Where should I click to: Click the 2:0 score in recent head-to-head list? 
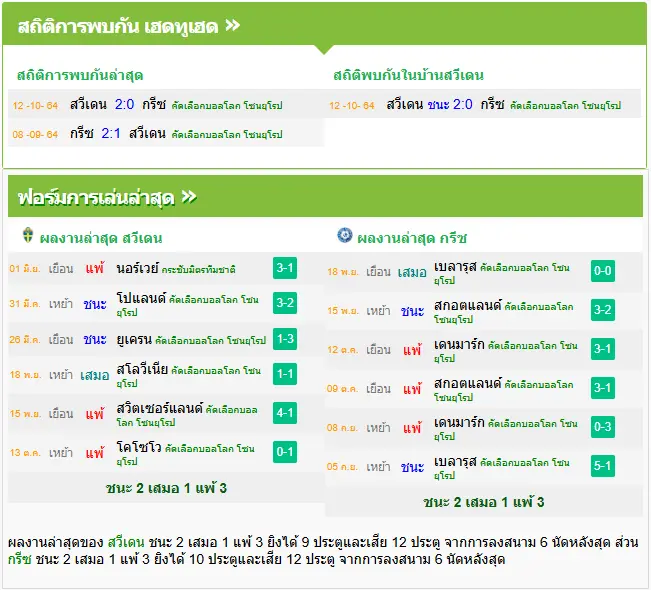pyautogui.click(x=124, y=104)
